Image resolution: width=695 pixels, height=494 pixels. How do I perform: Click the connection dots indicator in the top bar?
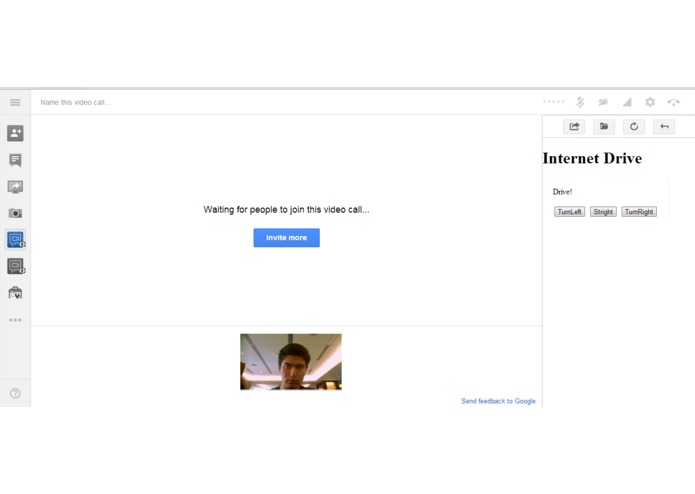click(x=554, y=102)
